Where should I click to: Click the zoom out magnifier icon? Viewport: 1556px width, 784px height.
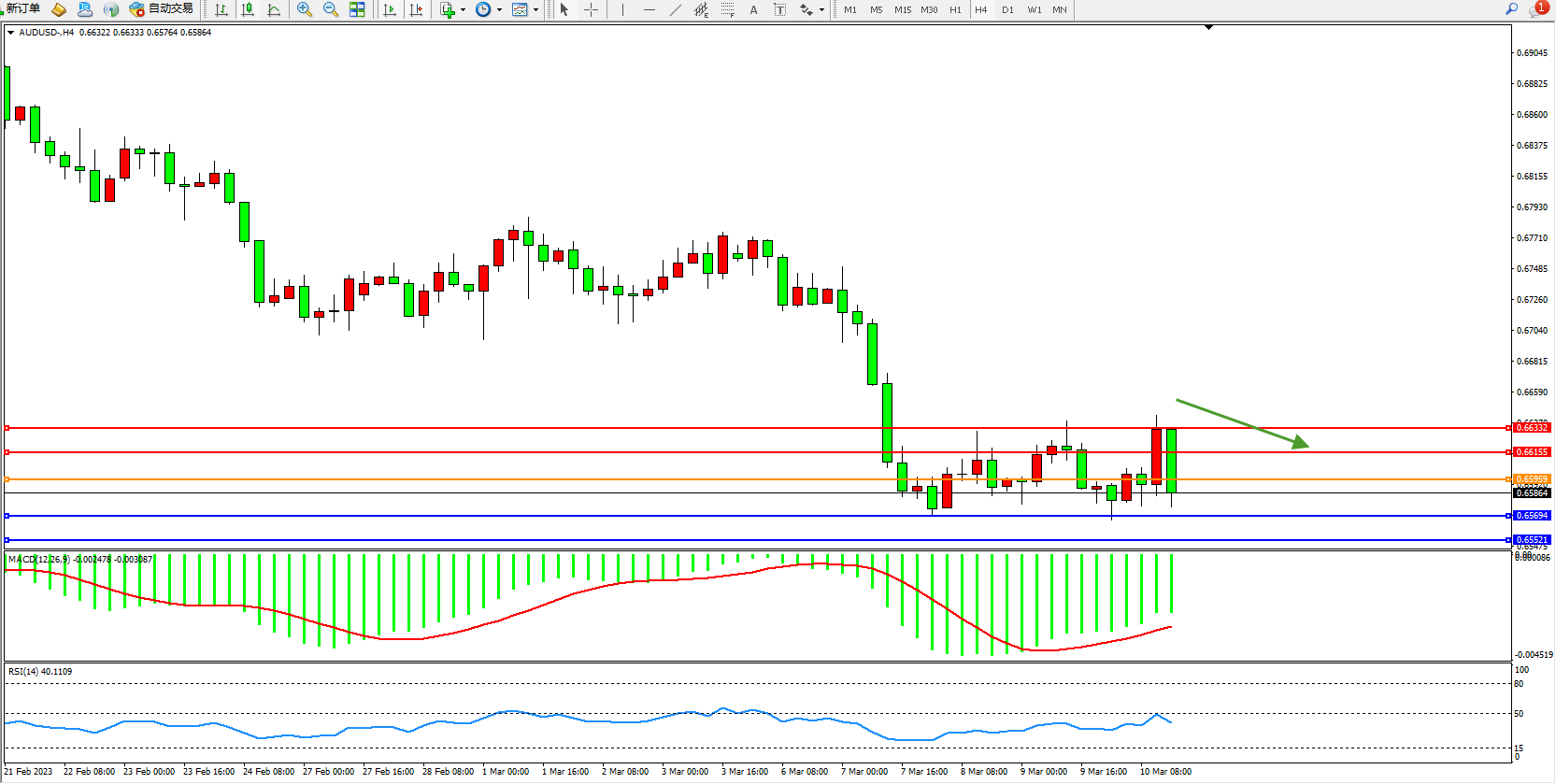click(x=330, y=9)
